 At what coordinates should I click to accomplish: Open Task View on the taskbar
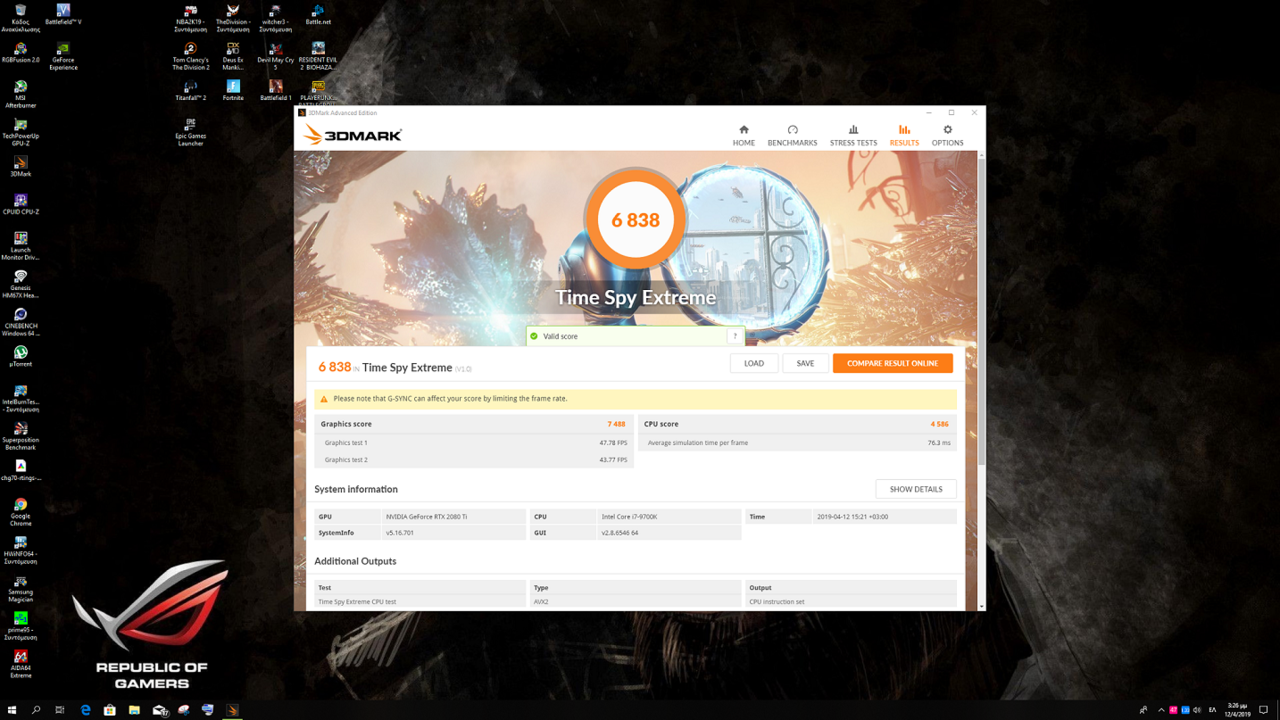click(x=60, y=710)
